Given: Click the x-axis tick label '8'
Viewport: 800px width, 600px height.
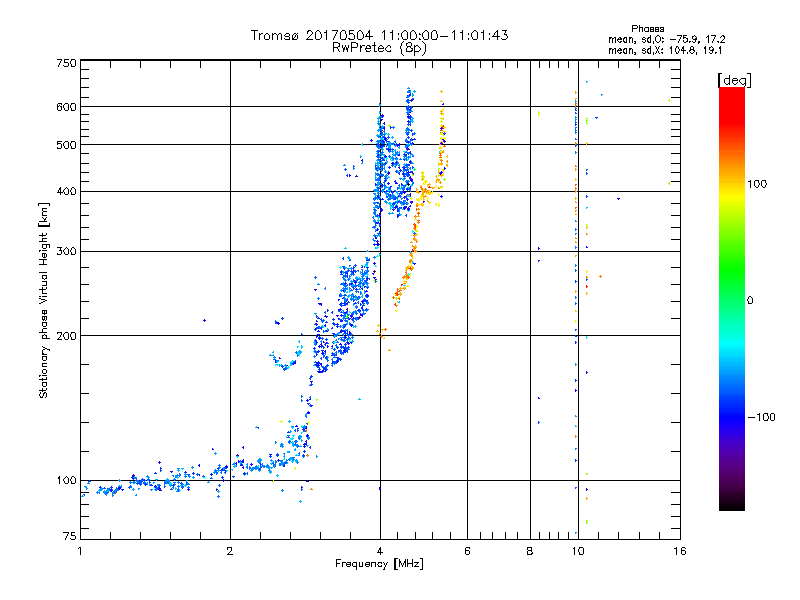Looking at the screenshot, I should tap(530, 551).
